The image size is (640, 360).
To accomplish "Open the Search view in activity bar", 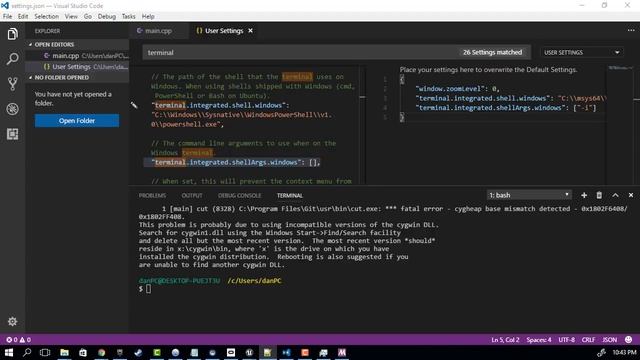I will 12,59.
